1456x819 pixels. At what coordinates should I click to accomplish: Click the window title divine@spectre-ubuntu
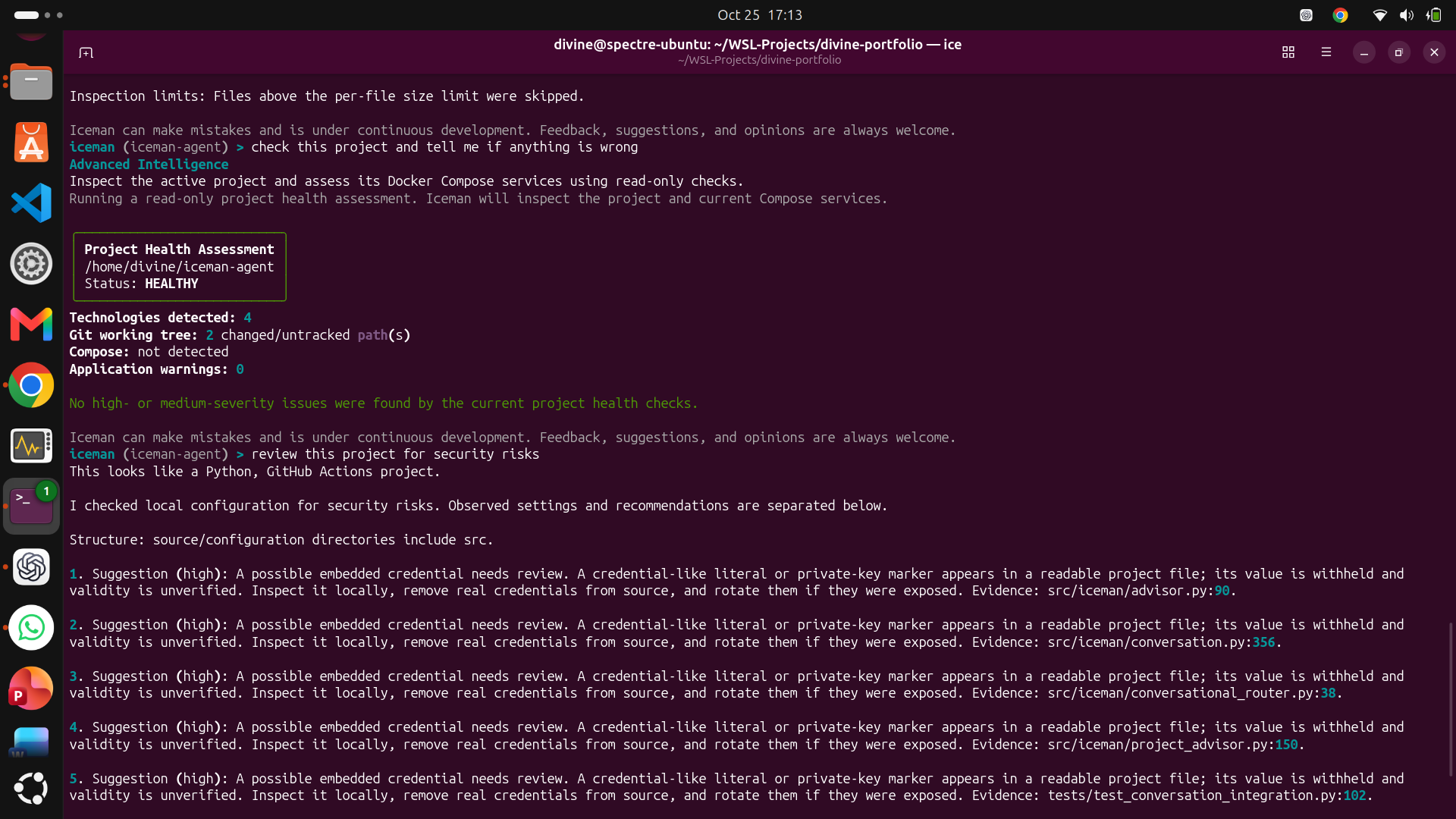(758, 45)
